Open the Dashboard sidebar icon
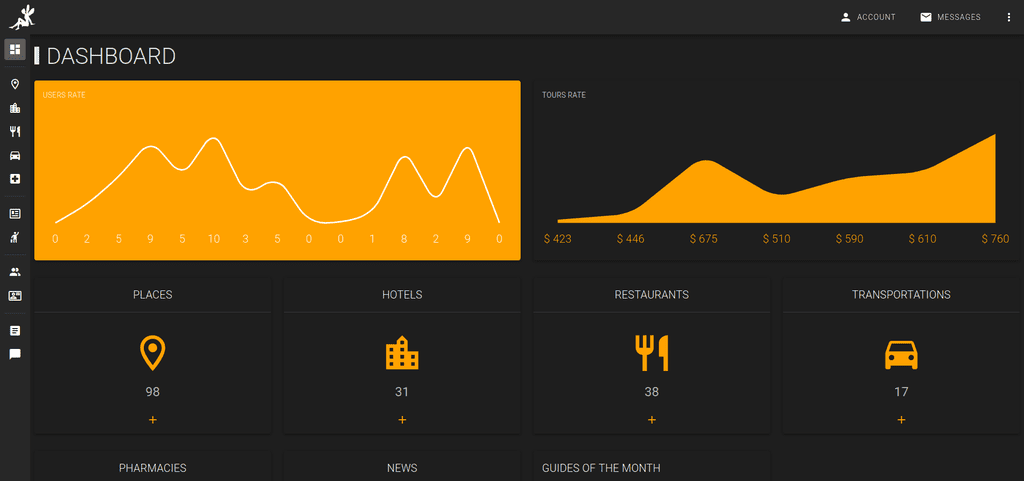Image resolution: width=1024 pixels, height=481 pixels. (x=15, y=50)
